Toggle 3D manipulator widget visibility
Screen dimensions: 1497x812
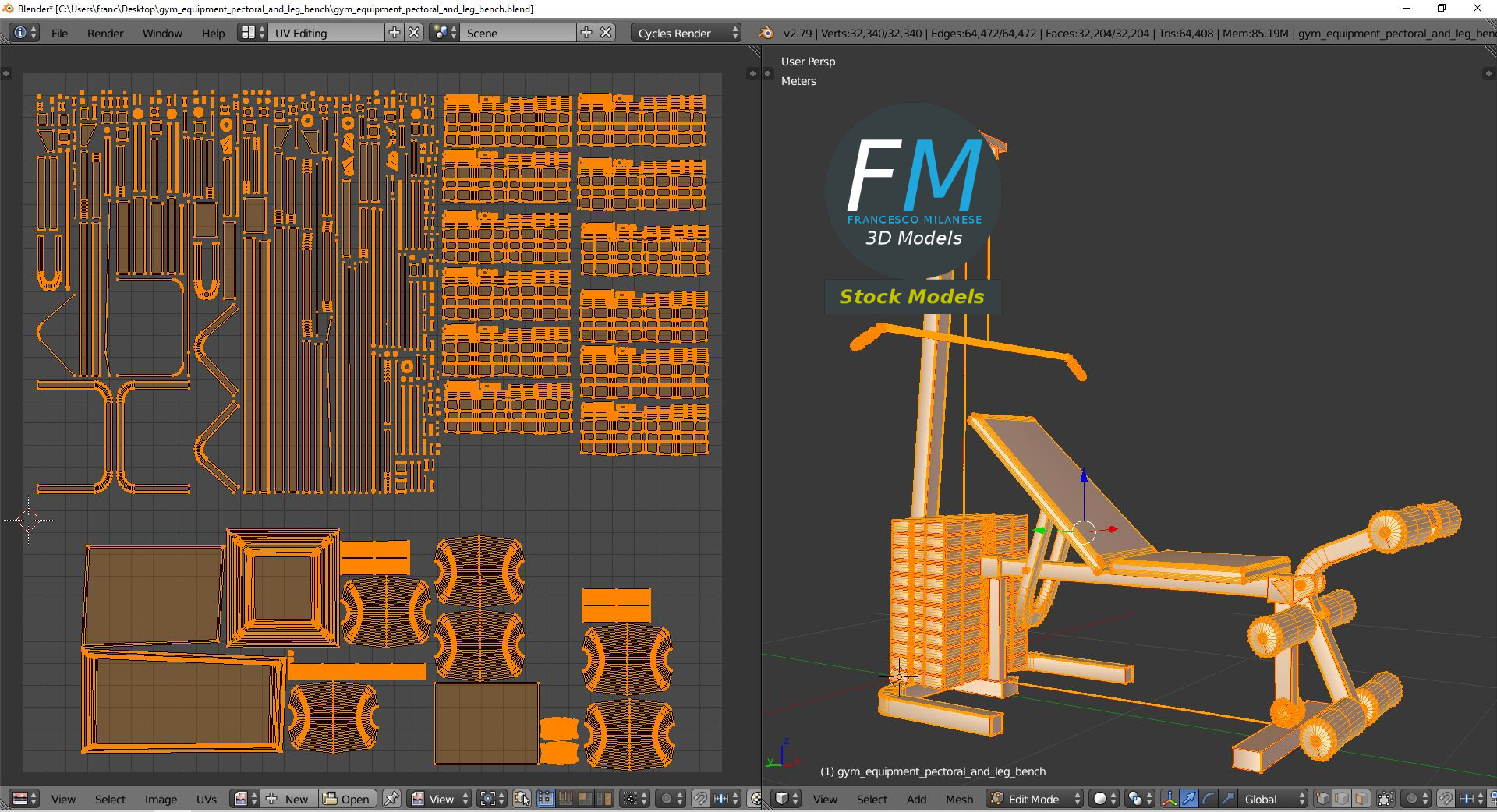1170,799
